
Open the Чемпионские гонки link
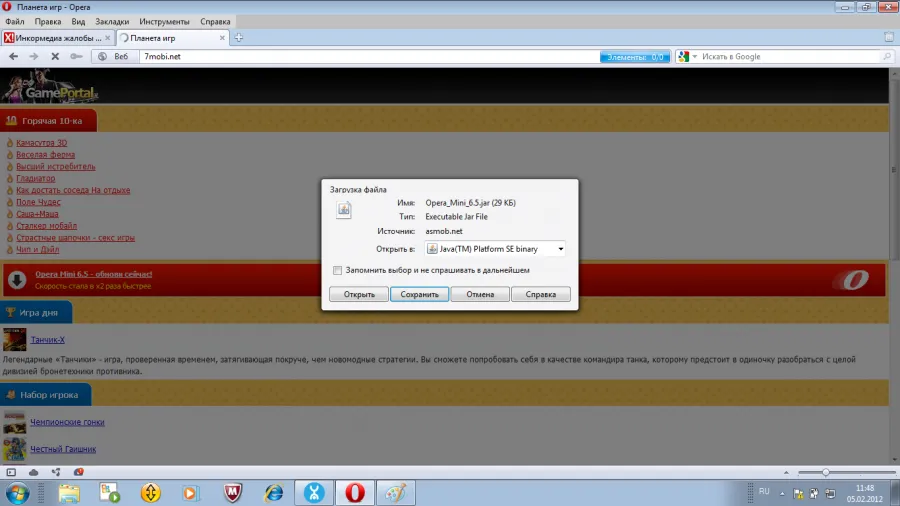(x=67, y=422)
